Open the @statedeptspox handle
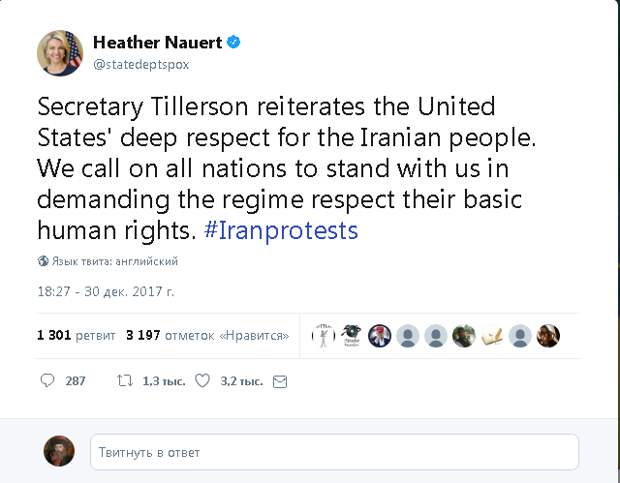This screenshot has width=620, height=483. (x=141, y=64)
